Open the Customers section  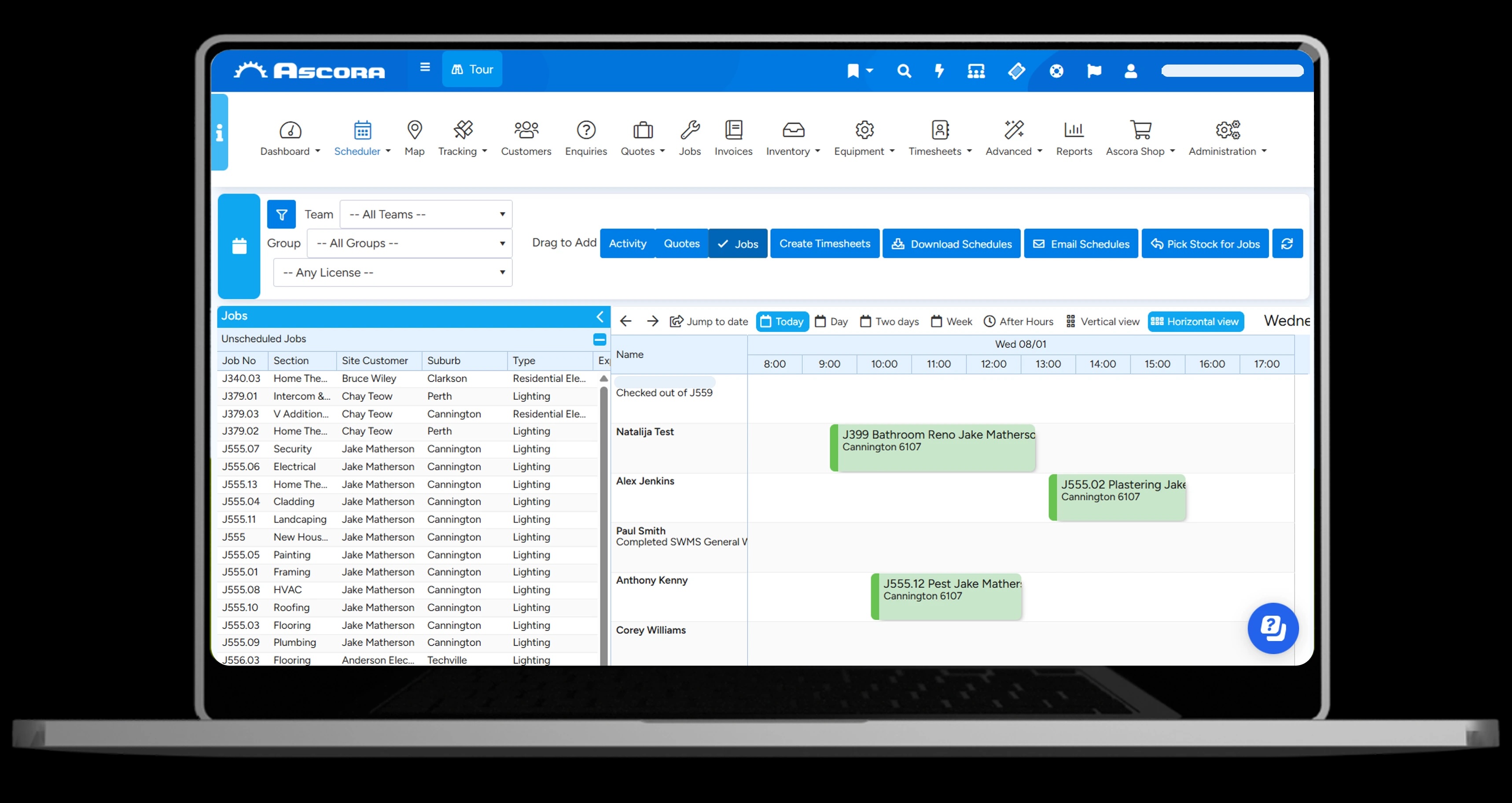point(525,138)
